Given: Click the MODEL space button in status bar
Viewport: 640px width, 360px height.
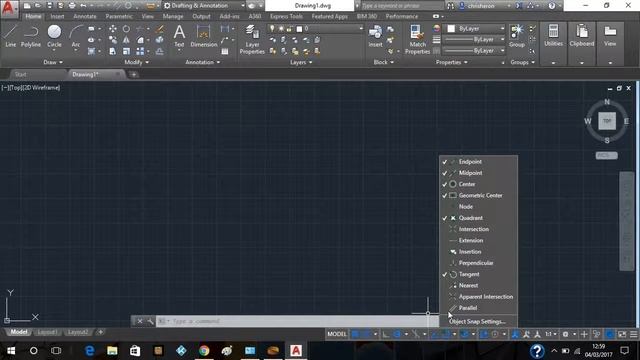Looking at the screenshot, I should click(x=337, y=334).
